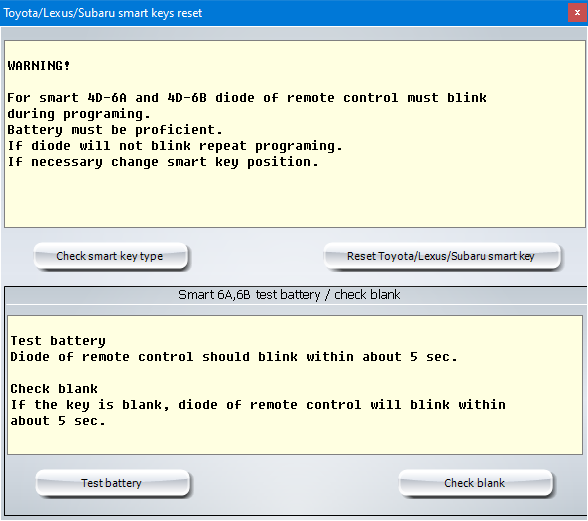Reset Toyota/Lexus/Subaru smart key
The width and height of the screenshot is (588, 521).
coord(442,257)
